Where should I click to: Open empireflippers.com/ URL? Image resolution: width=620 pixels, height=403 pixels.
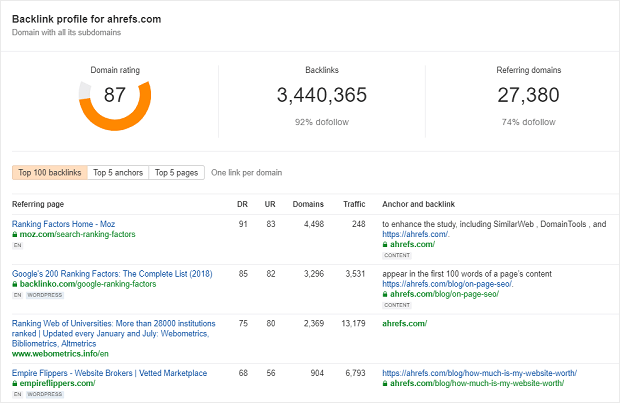click(57, 384)
